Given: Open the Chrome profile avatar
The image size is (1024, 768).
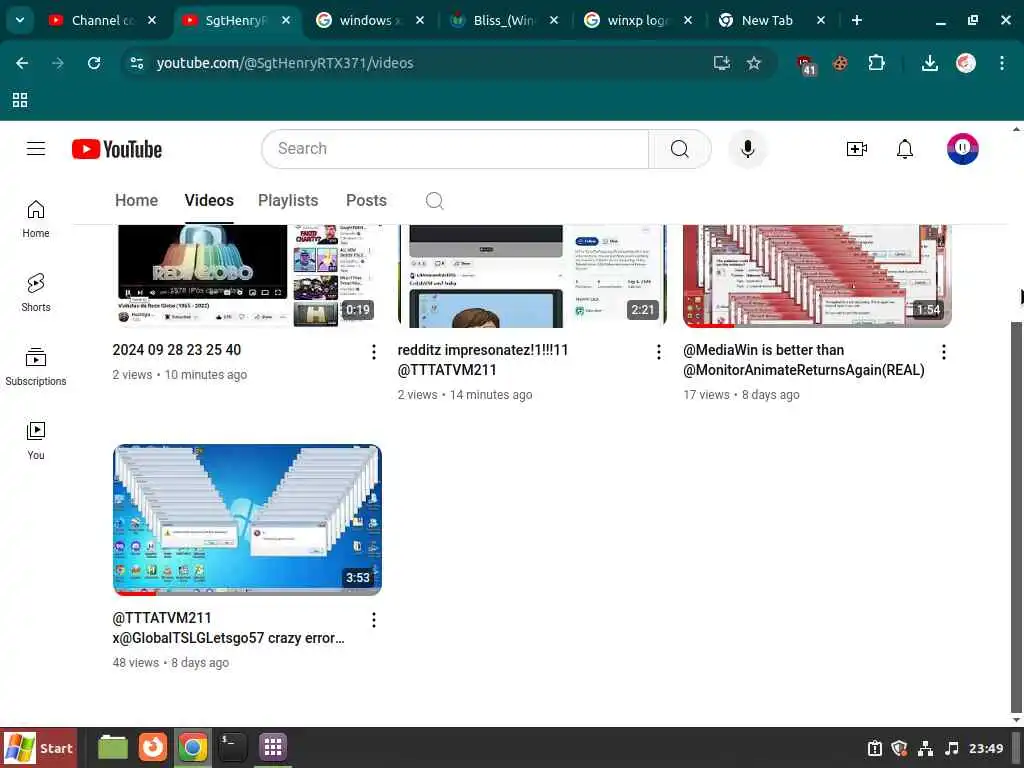Looking at the screenshot, I should point(965,63).
